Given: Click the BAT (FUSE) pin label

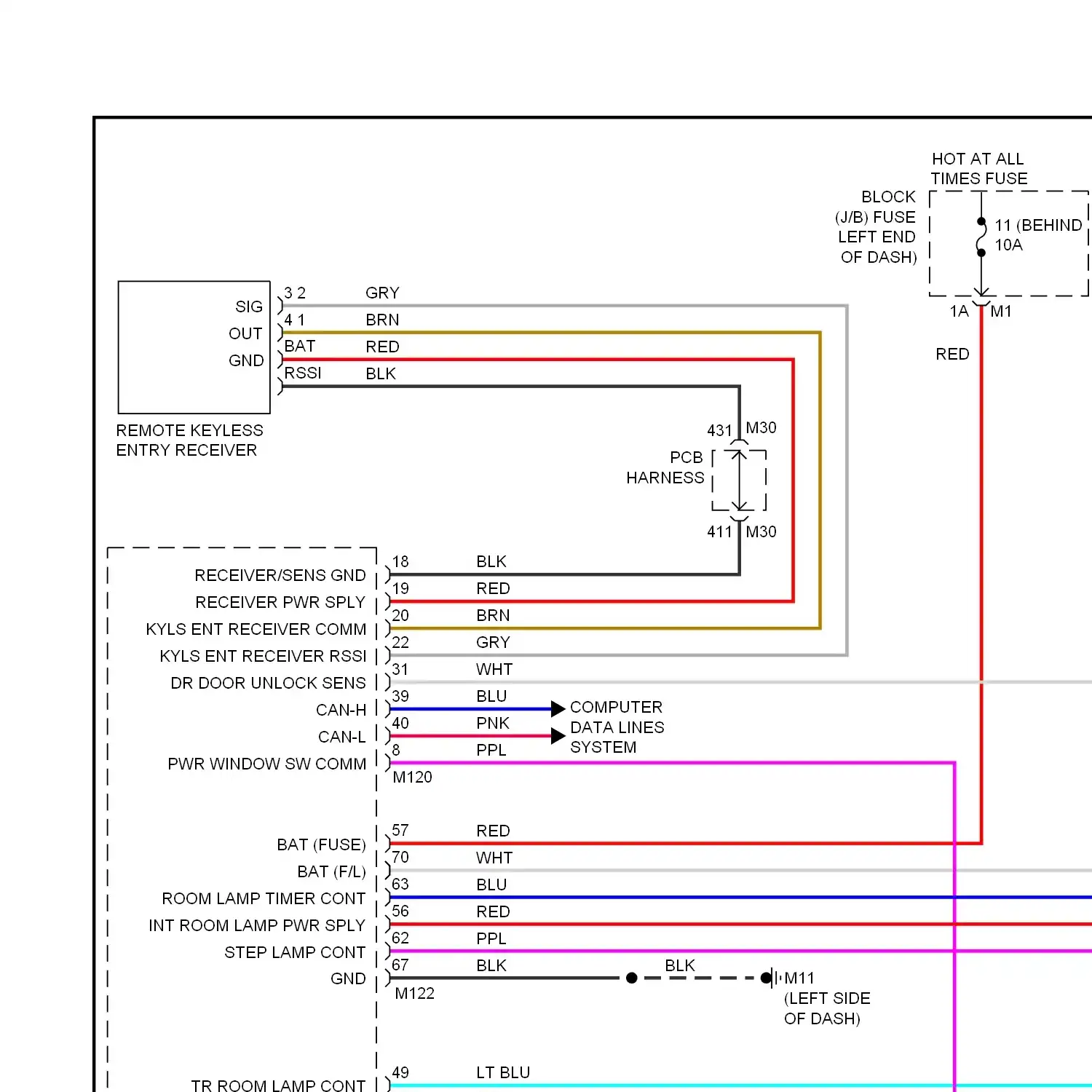Looking at the screenshot, I should [321, 844].
